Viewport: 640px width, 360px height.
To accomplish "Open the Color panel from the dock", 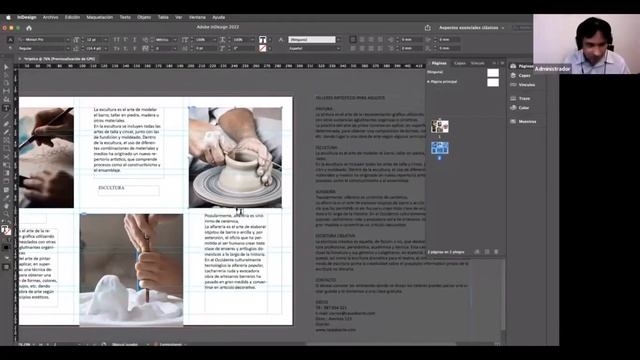I will pyautogui.click(x=520, y=108).
